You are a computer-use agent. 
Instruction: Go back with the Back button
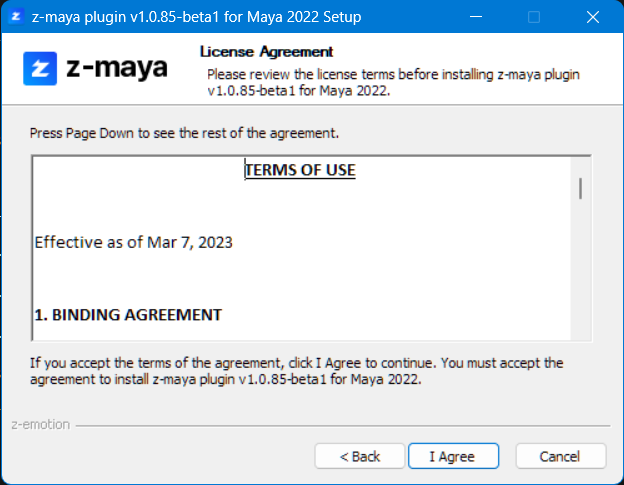[360, 456]
